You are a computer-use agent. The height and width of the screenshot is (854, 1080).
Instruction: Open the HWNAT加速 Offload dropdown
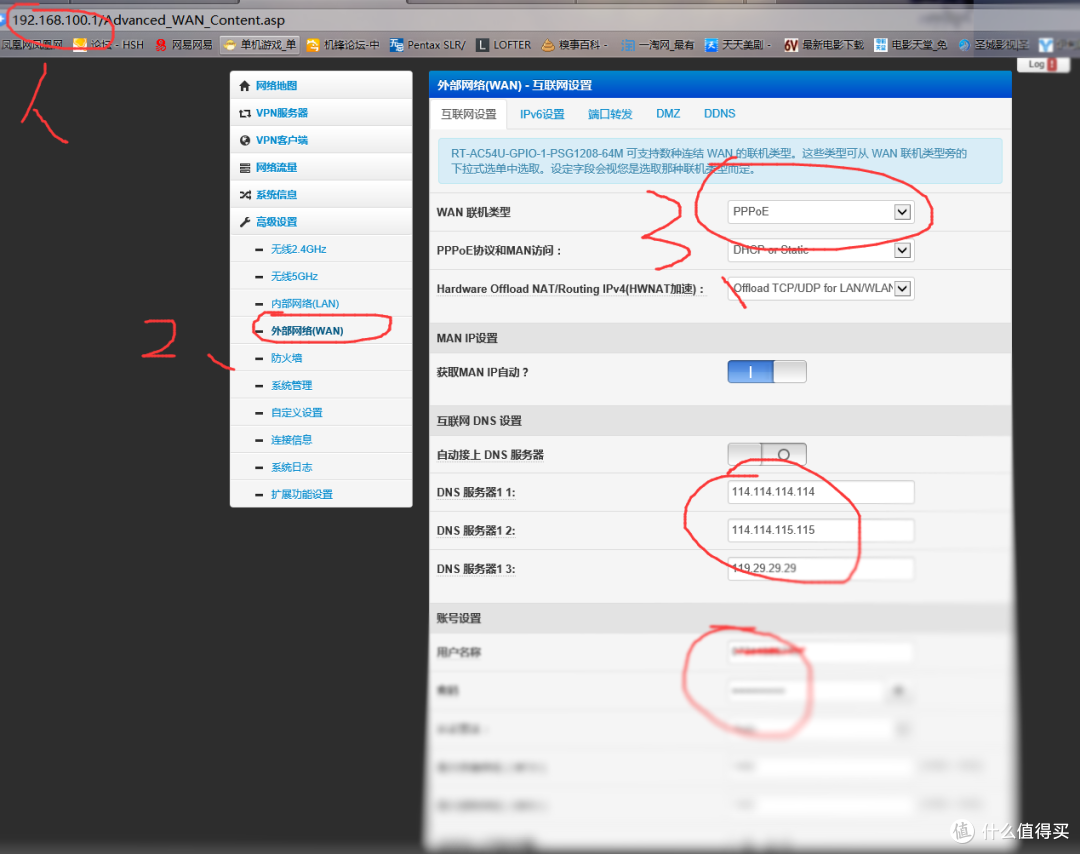point(820,289)
